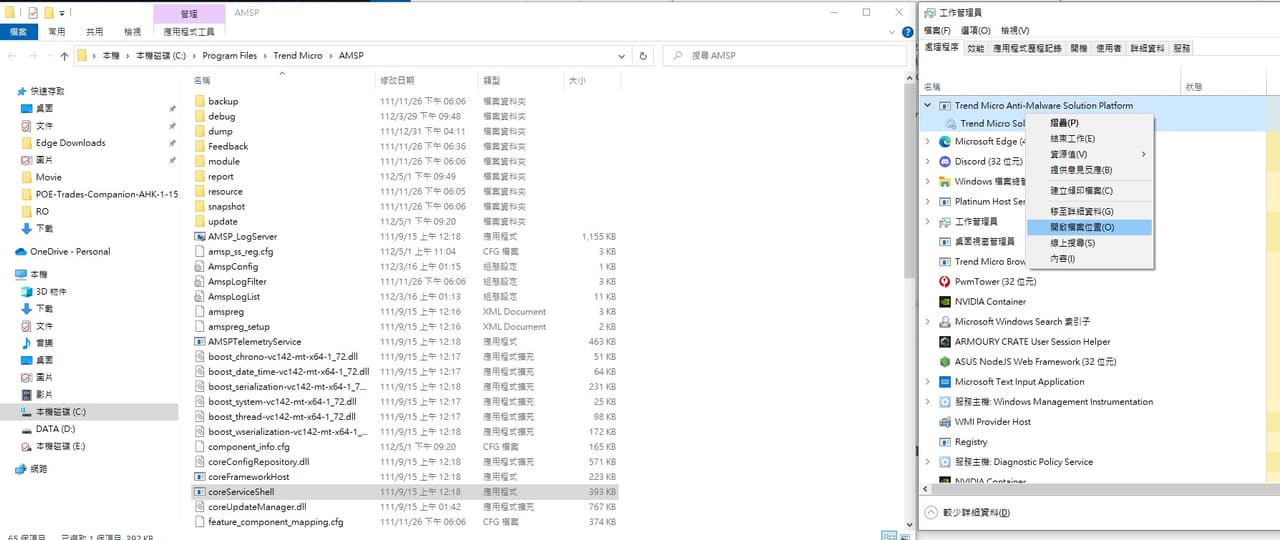The image size is (1280, 540).
Task: Choose 內容(I) in the context menu
Action: point(1090,259)
